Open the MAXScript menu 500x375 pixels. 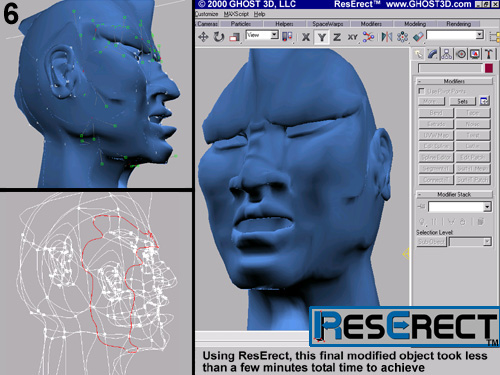click(x=236, y=14)
